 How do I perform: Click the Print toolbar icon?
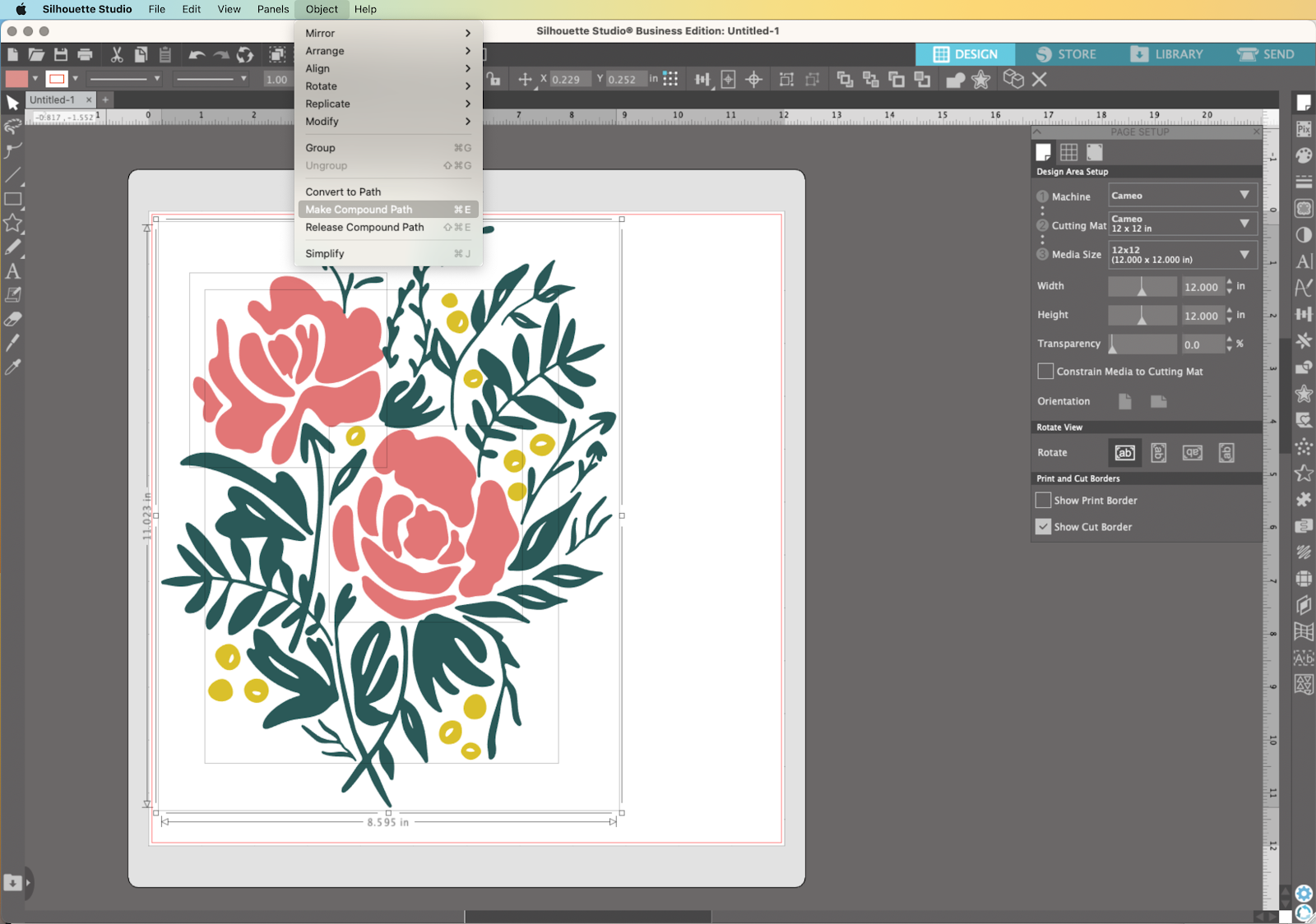pyautogui.click(x=85, y=55)
